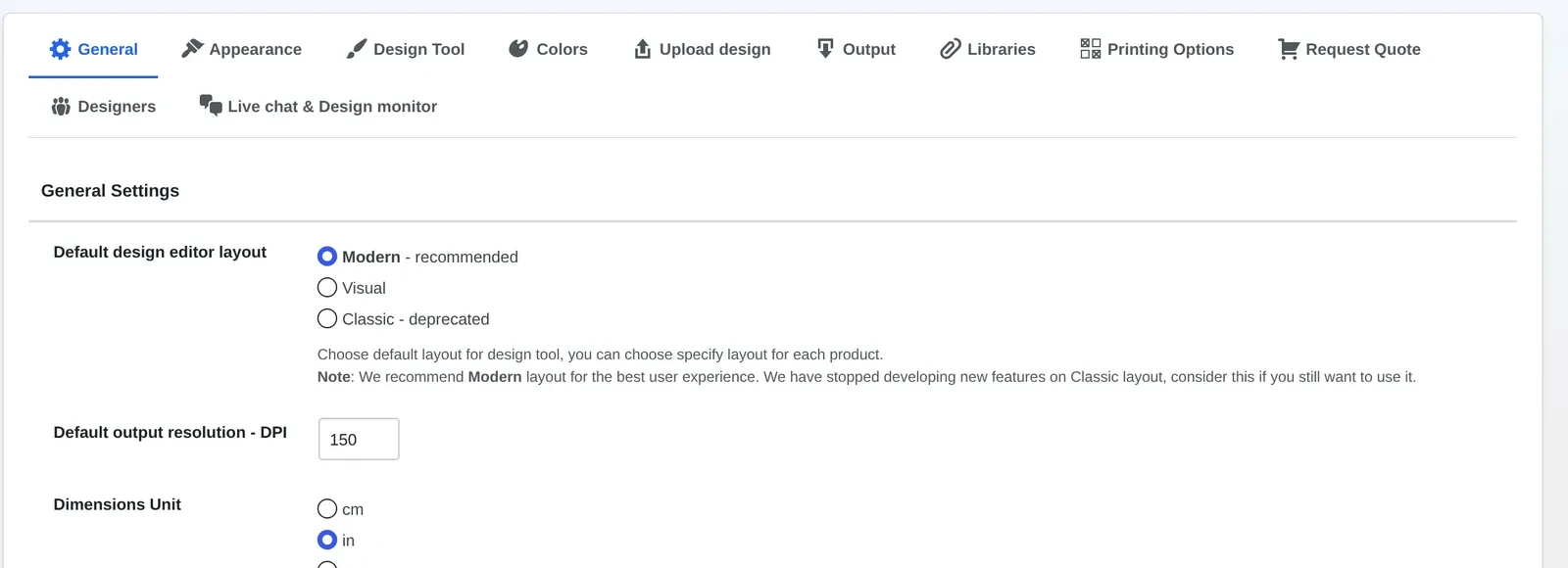
Task: Select the Modern layout radio button
Action: coord(327,257)
